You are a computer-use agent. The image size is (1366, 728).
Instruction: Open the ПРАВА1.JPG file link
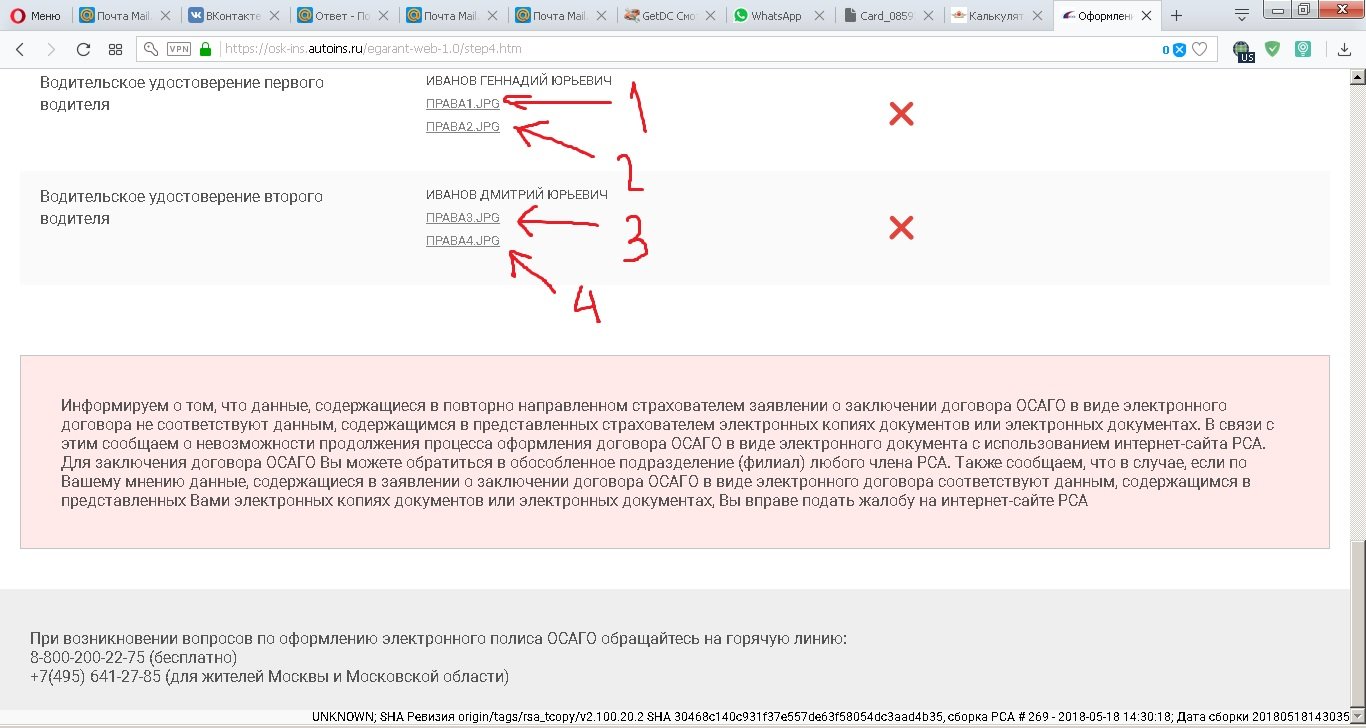(463, 103)
